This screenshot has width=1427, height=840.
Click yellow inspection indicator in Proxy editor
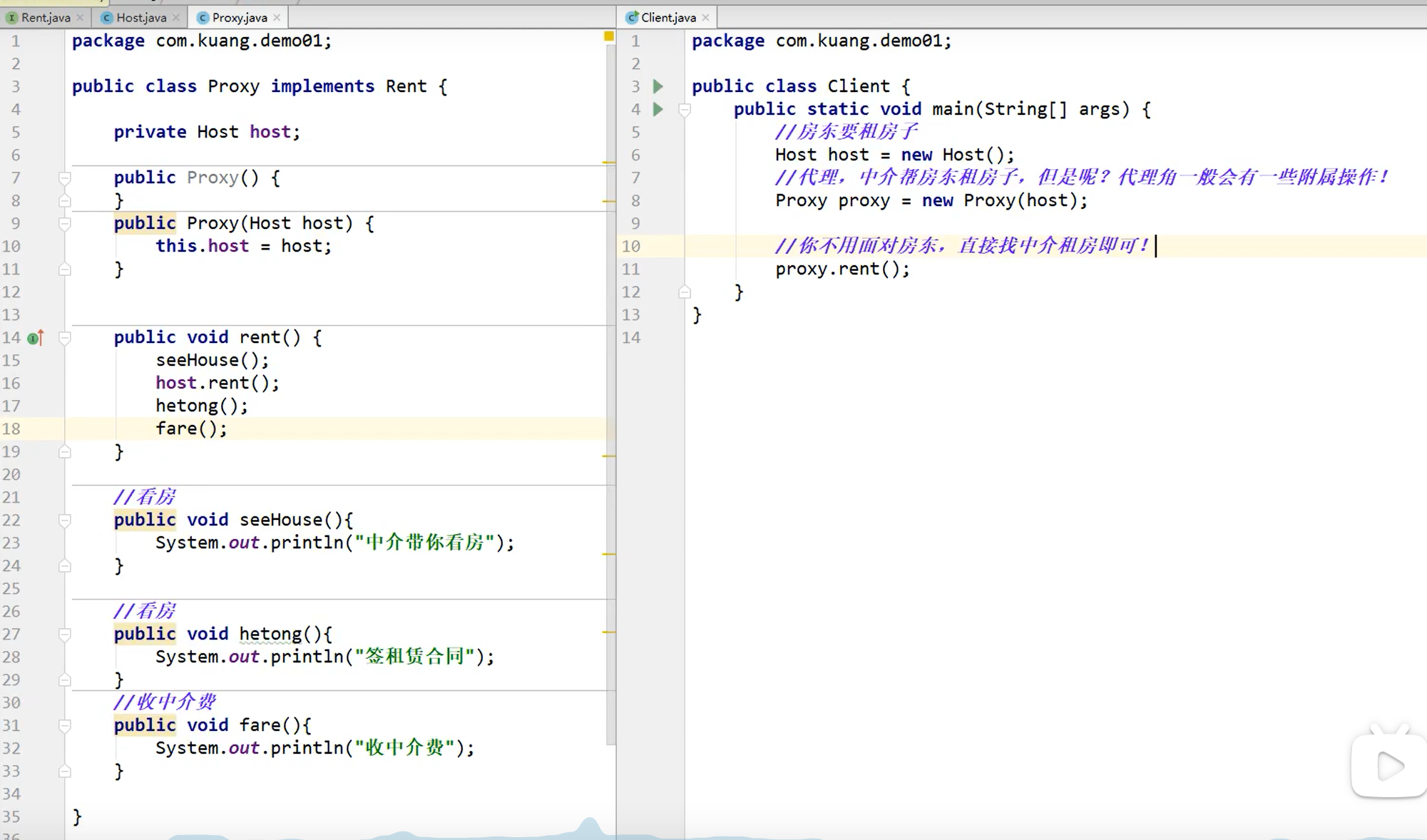(x=608, y=36)
